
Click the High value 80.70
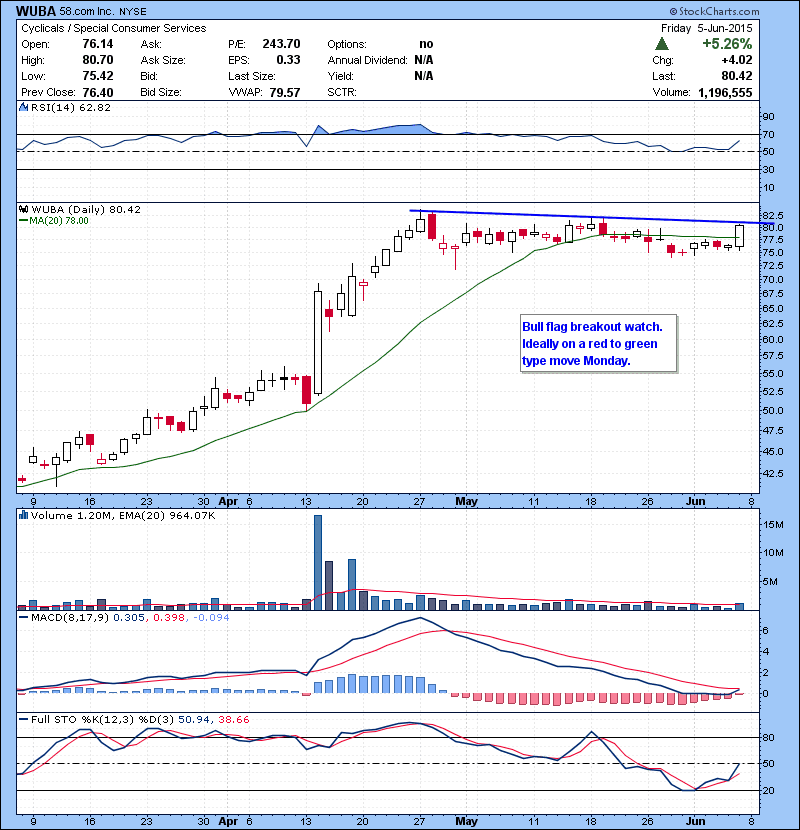(97, 60)
